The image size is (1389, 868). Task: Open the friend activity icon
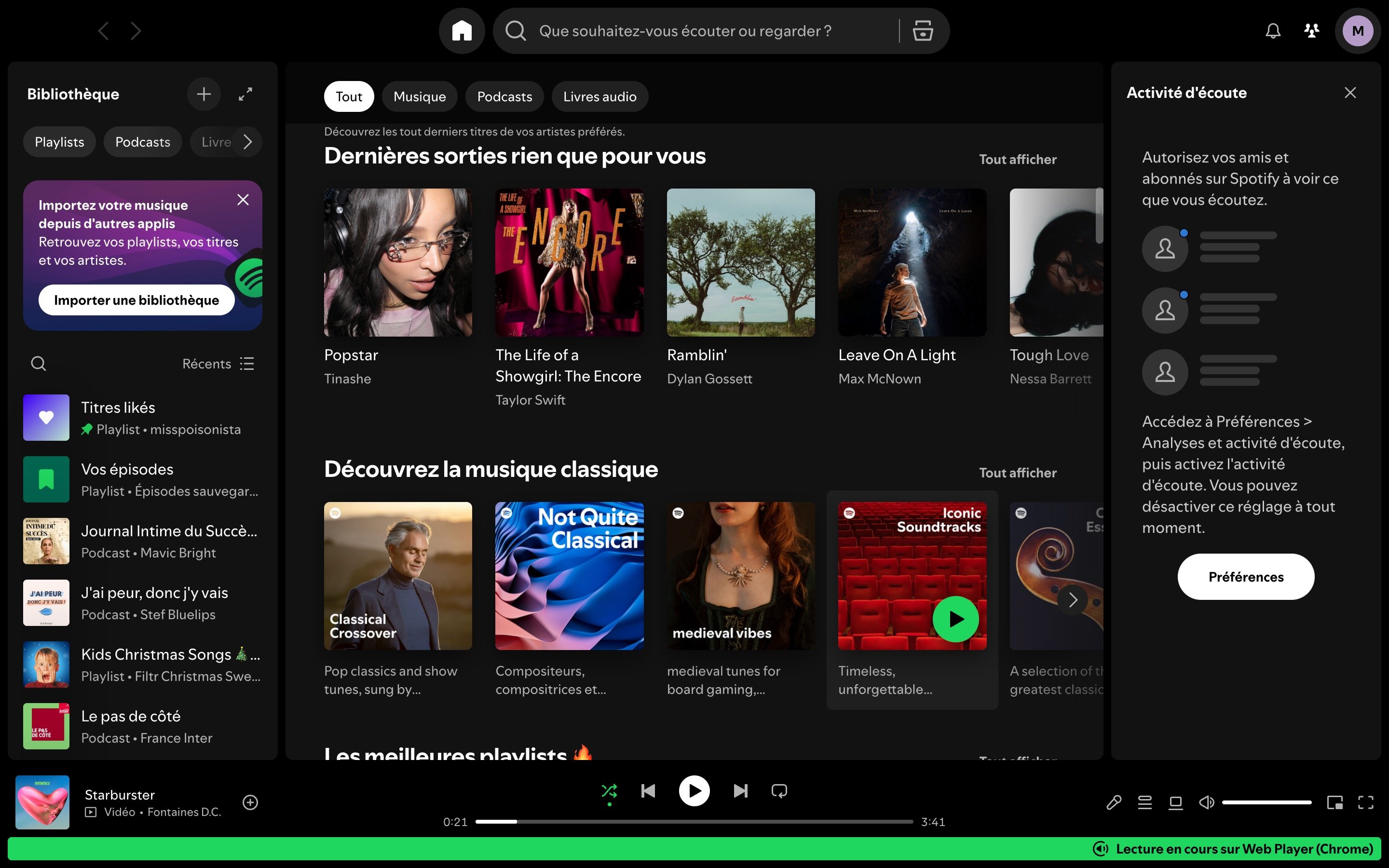[x=1311, y=31]
